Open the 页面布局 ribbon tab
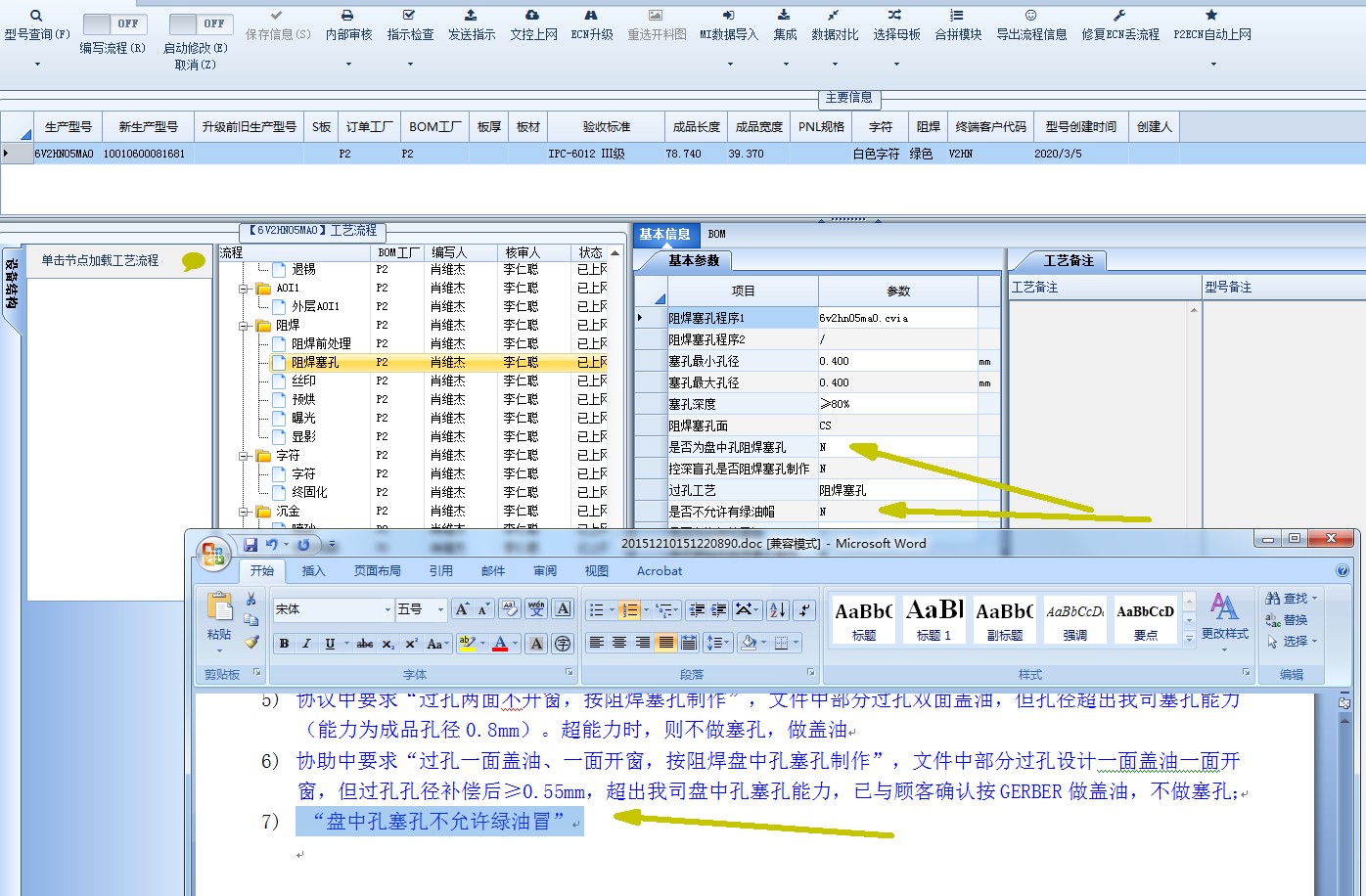The image size is (1366, 896). point(378,570)
